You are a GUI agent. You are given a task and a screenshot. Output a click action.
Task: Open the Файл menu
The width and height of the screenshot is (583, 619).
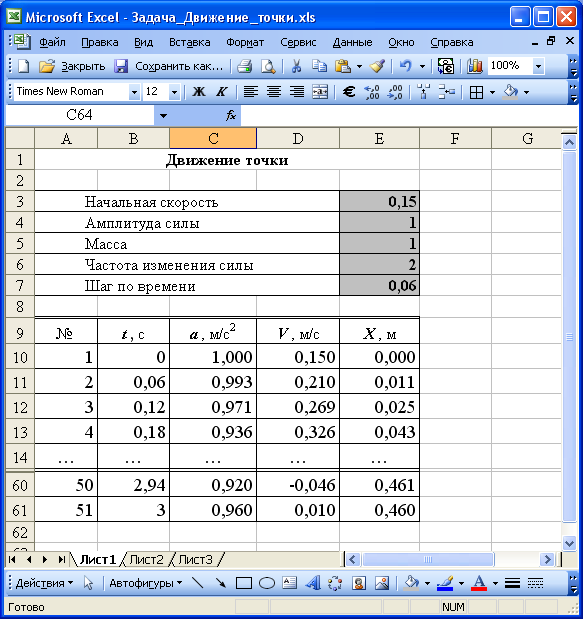tap(52, 42)
